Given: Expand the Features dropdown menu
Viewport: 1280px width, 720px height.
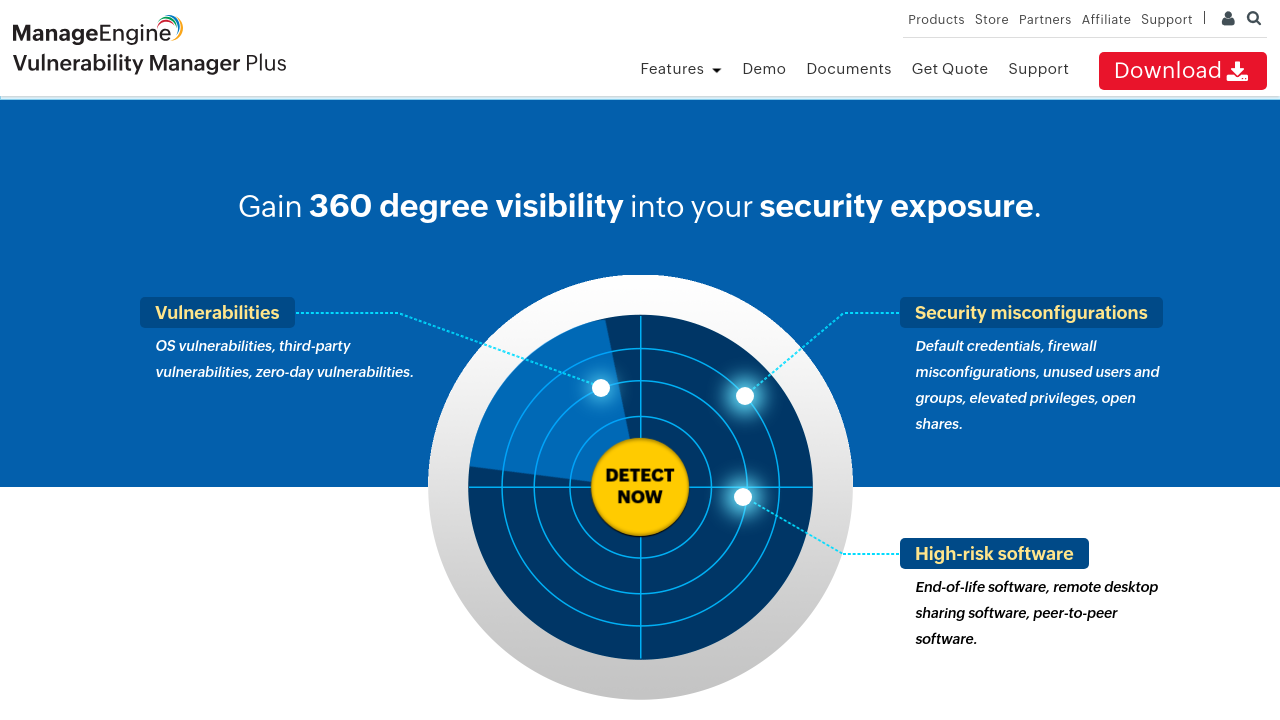Looking at the screenshot, I should tap(680, 69).
